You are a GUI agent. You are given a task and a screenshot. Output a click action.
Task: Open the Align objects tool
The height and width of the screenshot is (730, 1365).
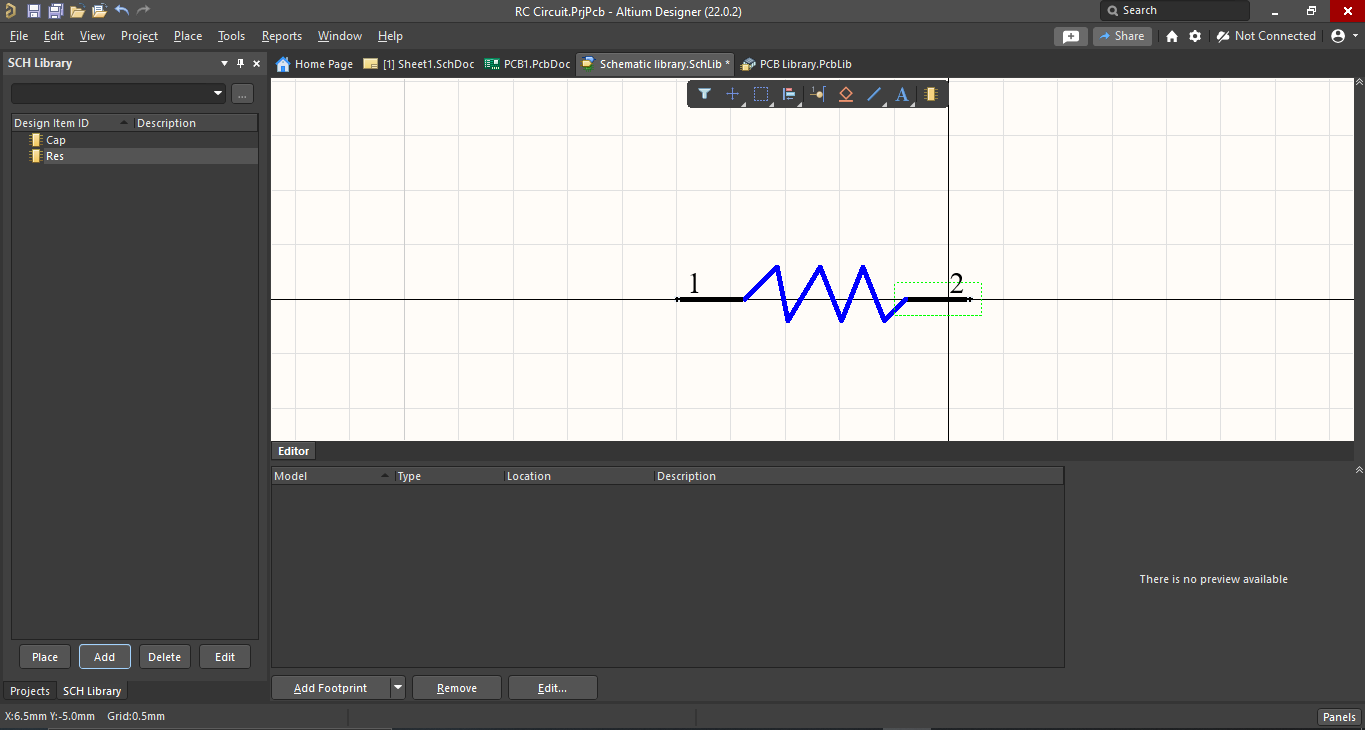tap(789, 94)
